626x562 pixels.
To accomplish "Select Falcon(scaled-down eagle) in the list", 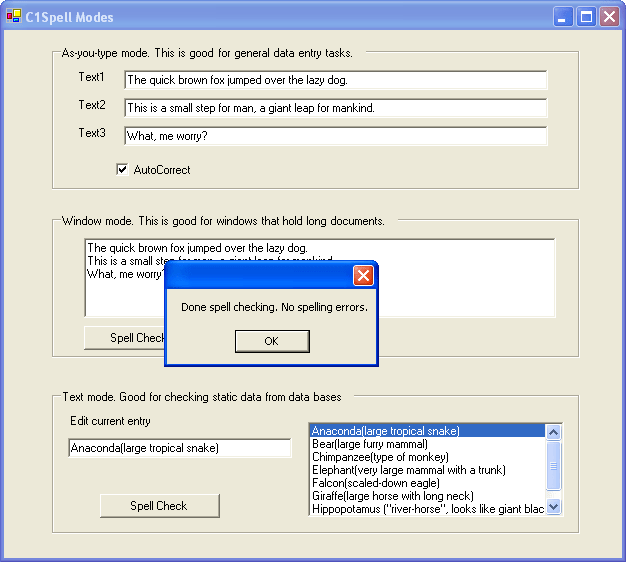I will (427, 483).
